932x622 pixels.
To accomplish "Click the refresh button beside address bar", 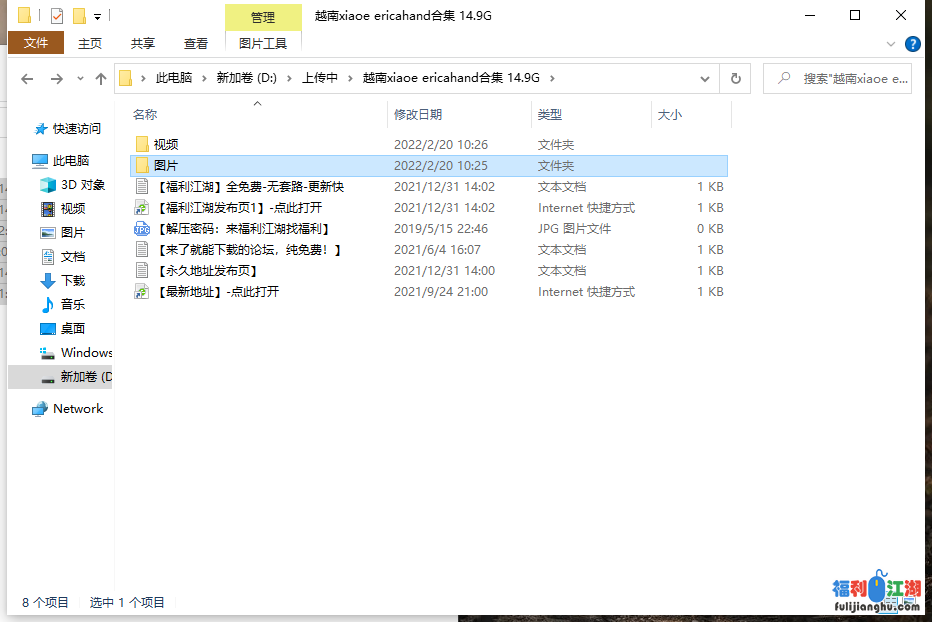I will click(736, 79).
